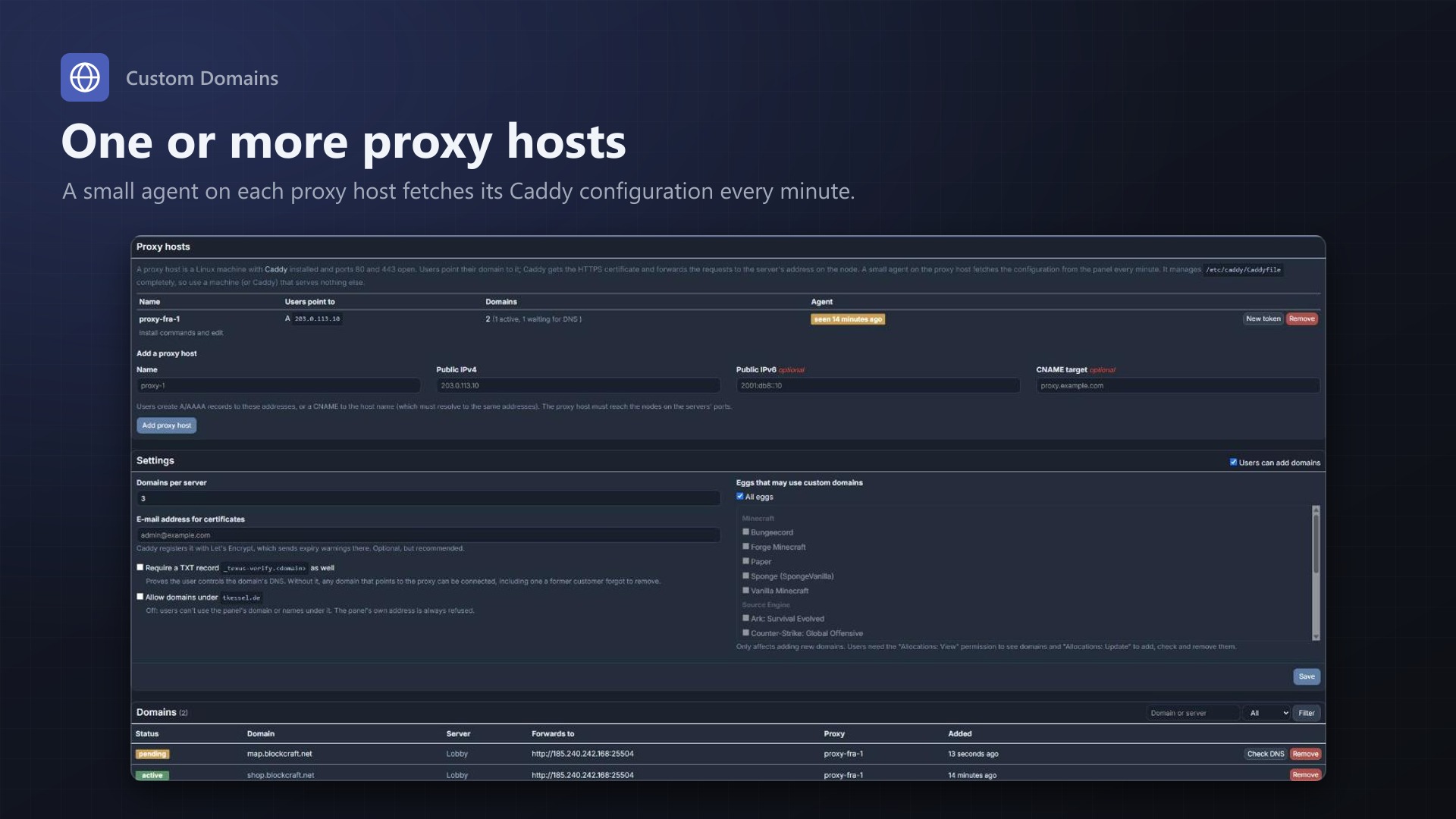Click New token for proxy-fra-1
The image size is (1456, 819).
[1263, 318]
